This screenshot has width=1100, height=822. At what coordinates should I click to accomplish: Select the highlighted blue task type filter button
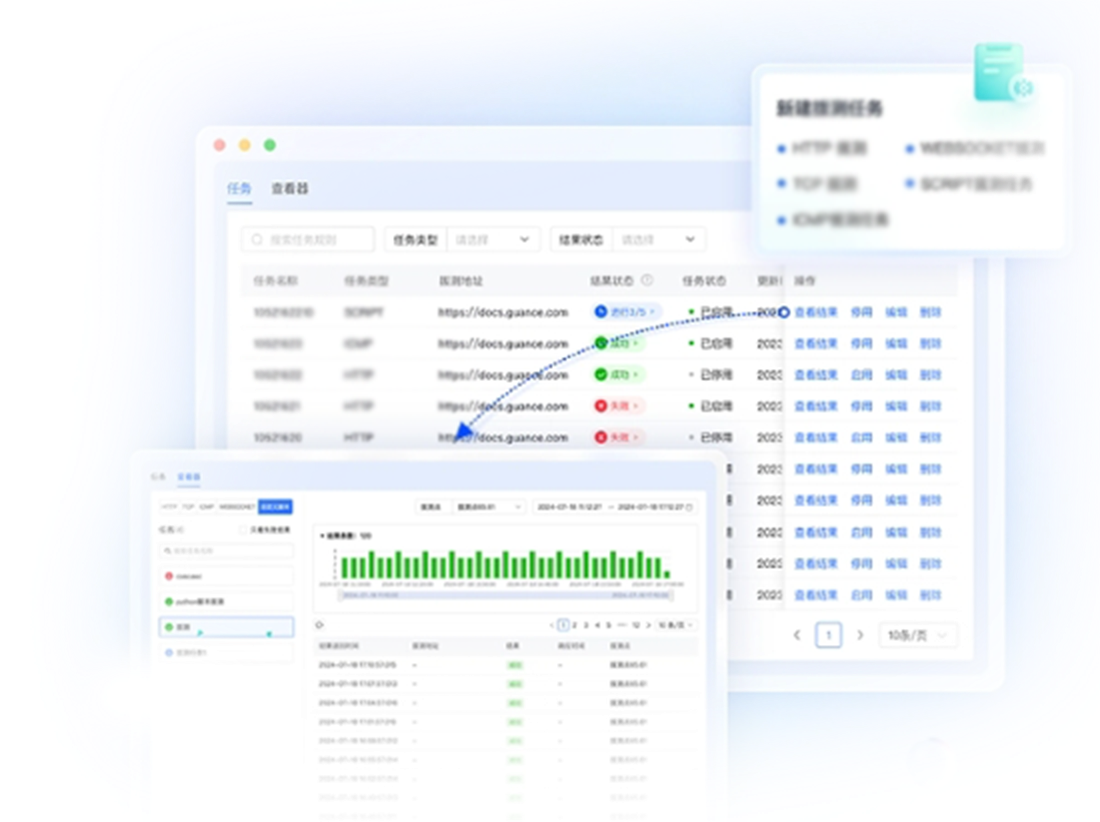click(275, 507)
